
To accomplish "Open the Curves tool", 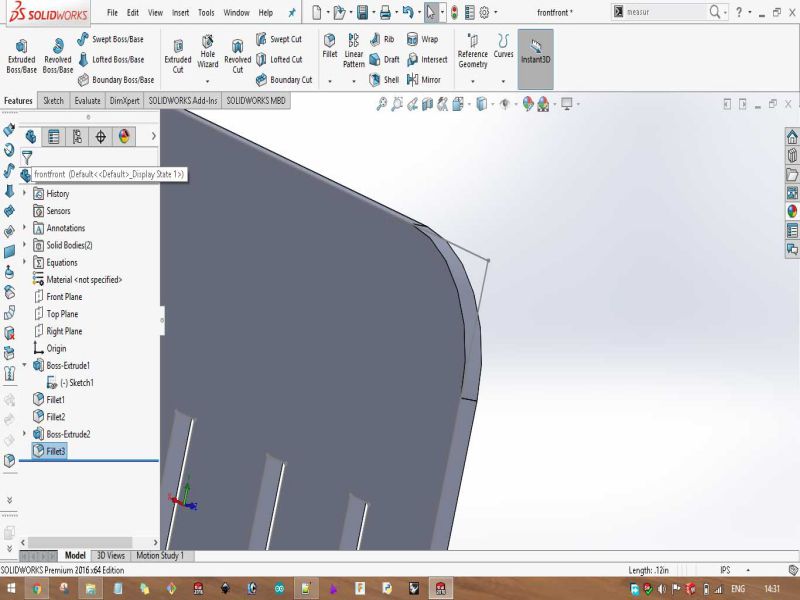I will pyautogui.click(x=503, y=46).
